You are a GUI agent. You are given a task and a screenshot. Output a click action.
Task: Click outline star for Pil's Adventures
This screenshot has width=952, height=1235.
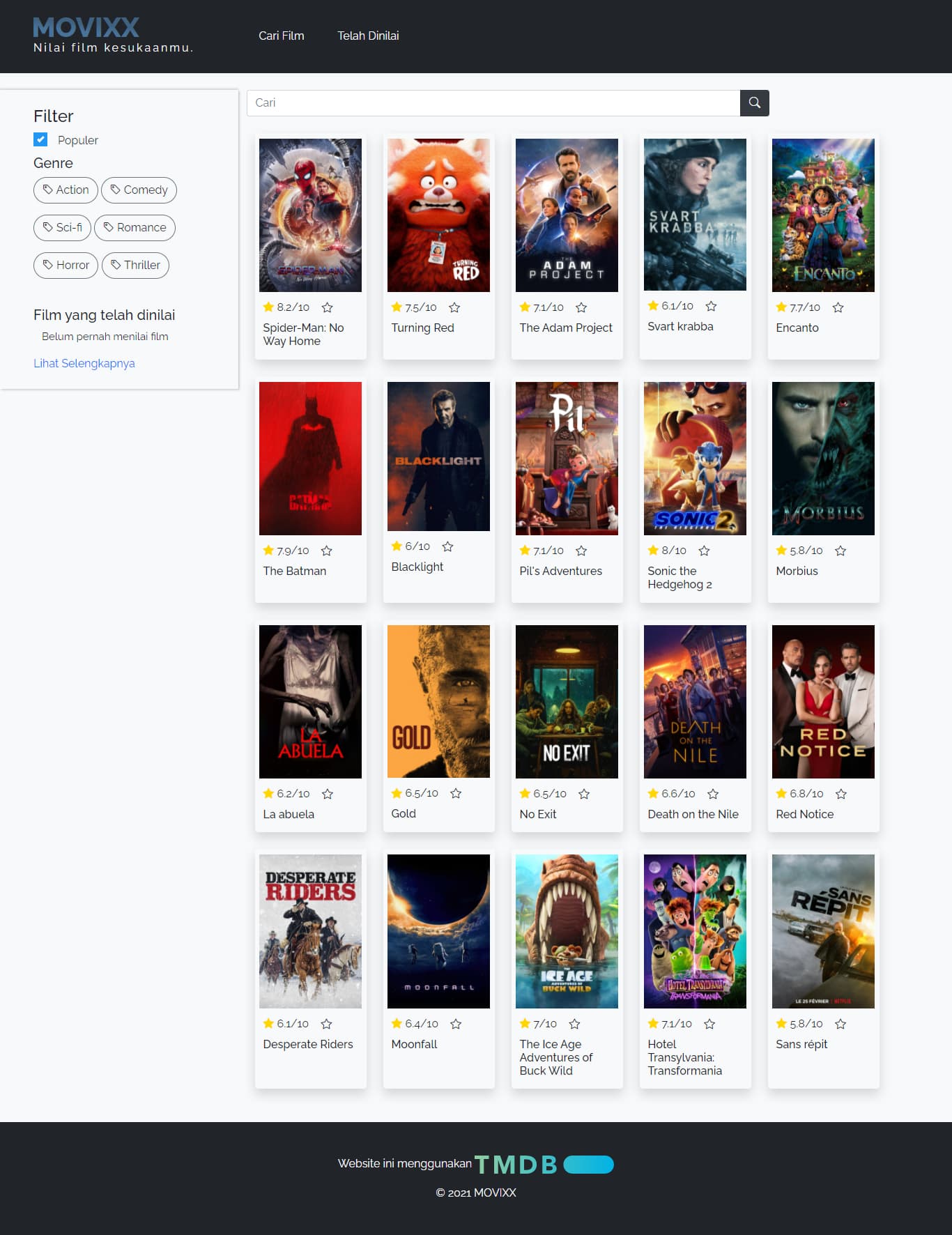pyautogui.click(x=581, y=551)
